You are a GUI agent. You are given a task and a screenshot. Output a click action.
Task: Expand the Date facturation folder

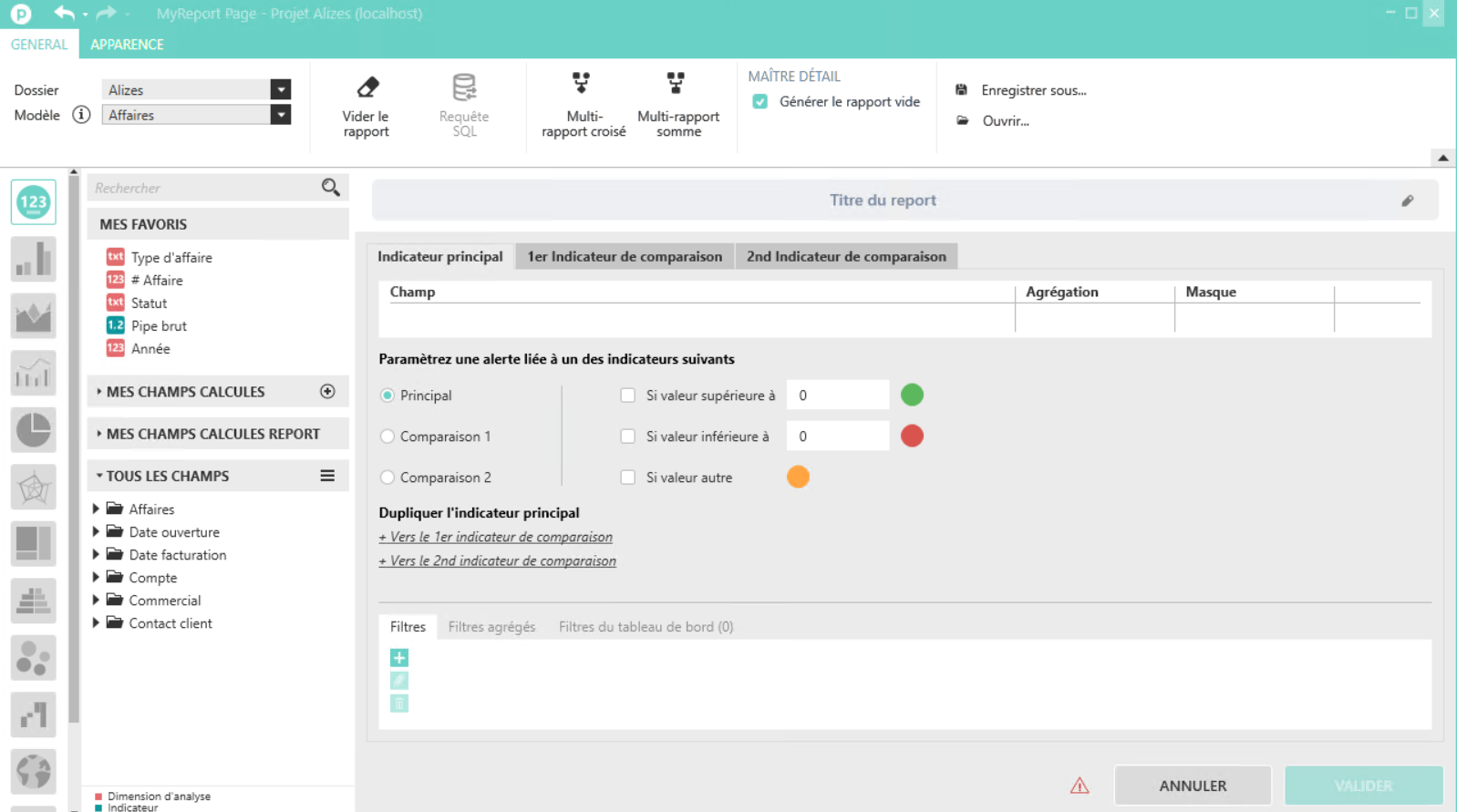(96, 555)
